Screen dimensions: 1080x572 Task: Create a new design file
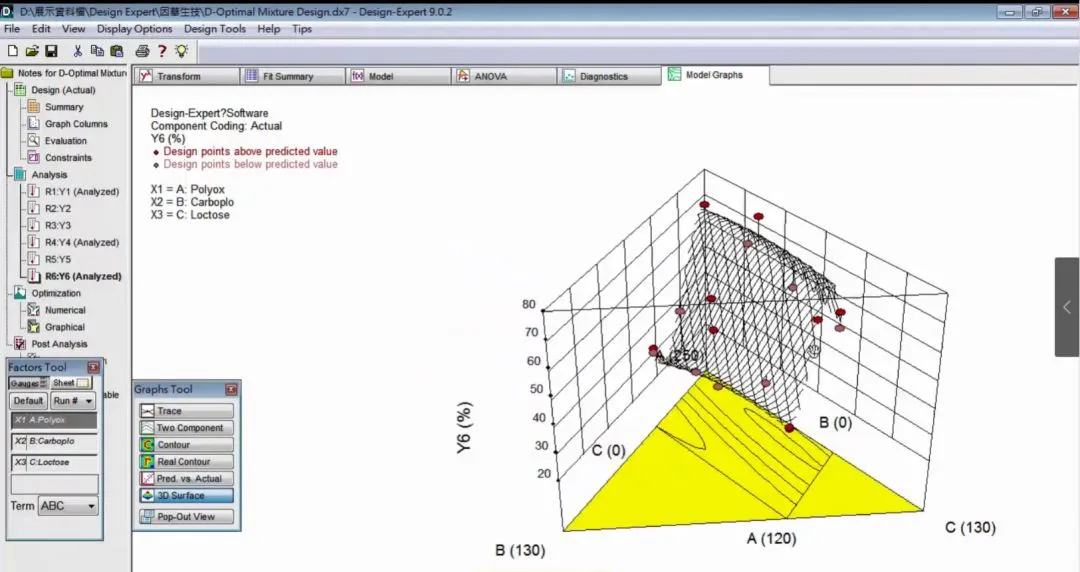click(x=12, y=51)
